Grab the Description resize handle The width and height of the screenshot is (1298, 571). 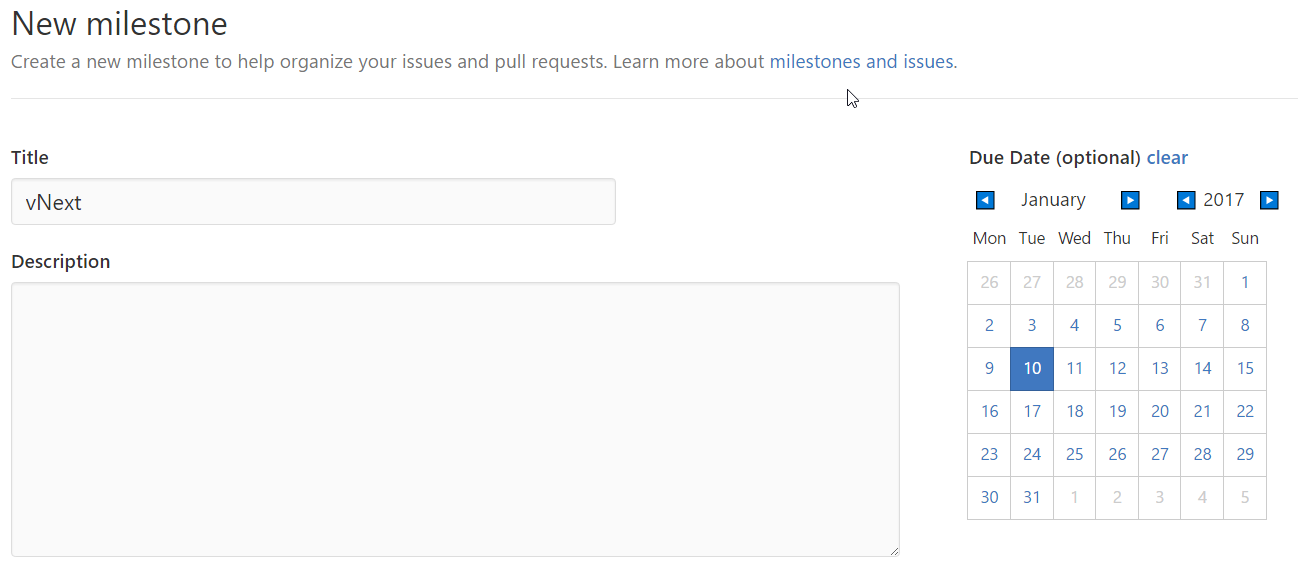(894, 551)
